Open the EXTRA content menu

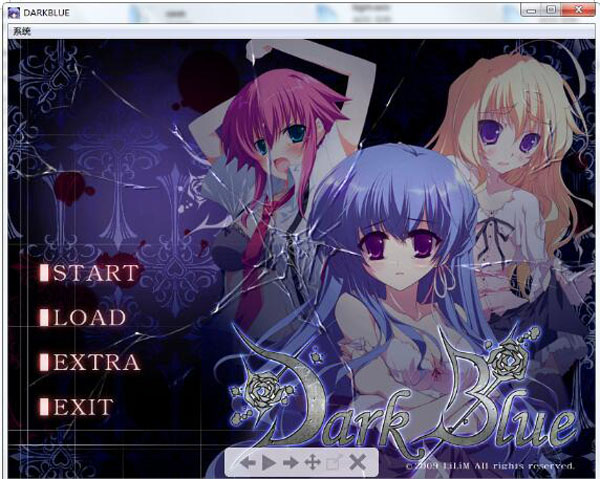[x=90, y=362]
